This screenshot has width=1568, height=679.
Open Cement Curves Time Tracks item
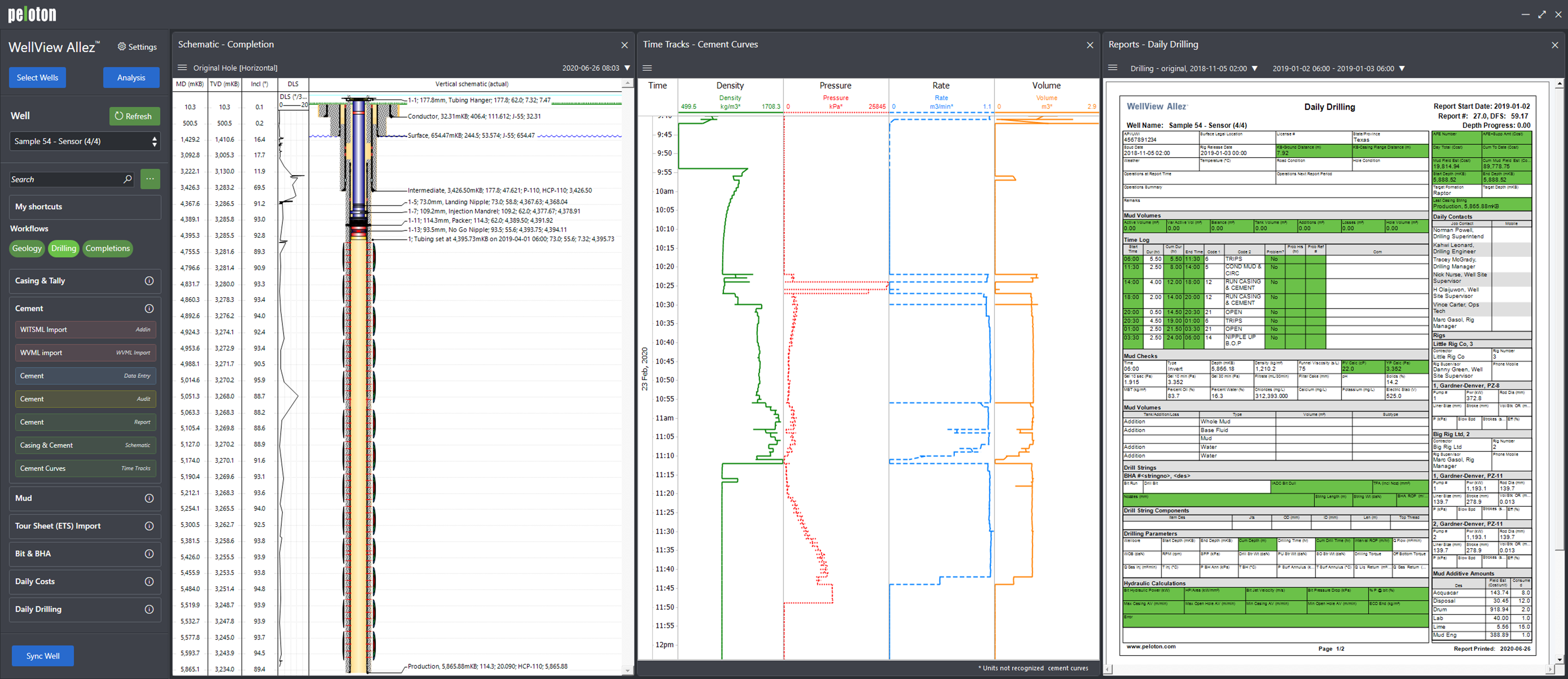(85, 468)
